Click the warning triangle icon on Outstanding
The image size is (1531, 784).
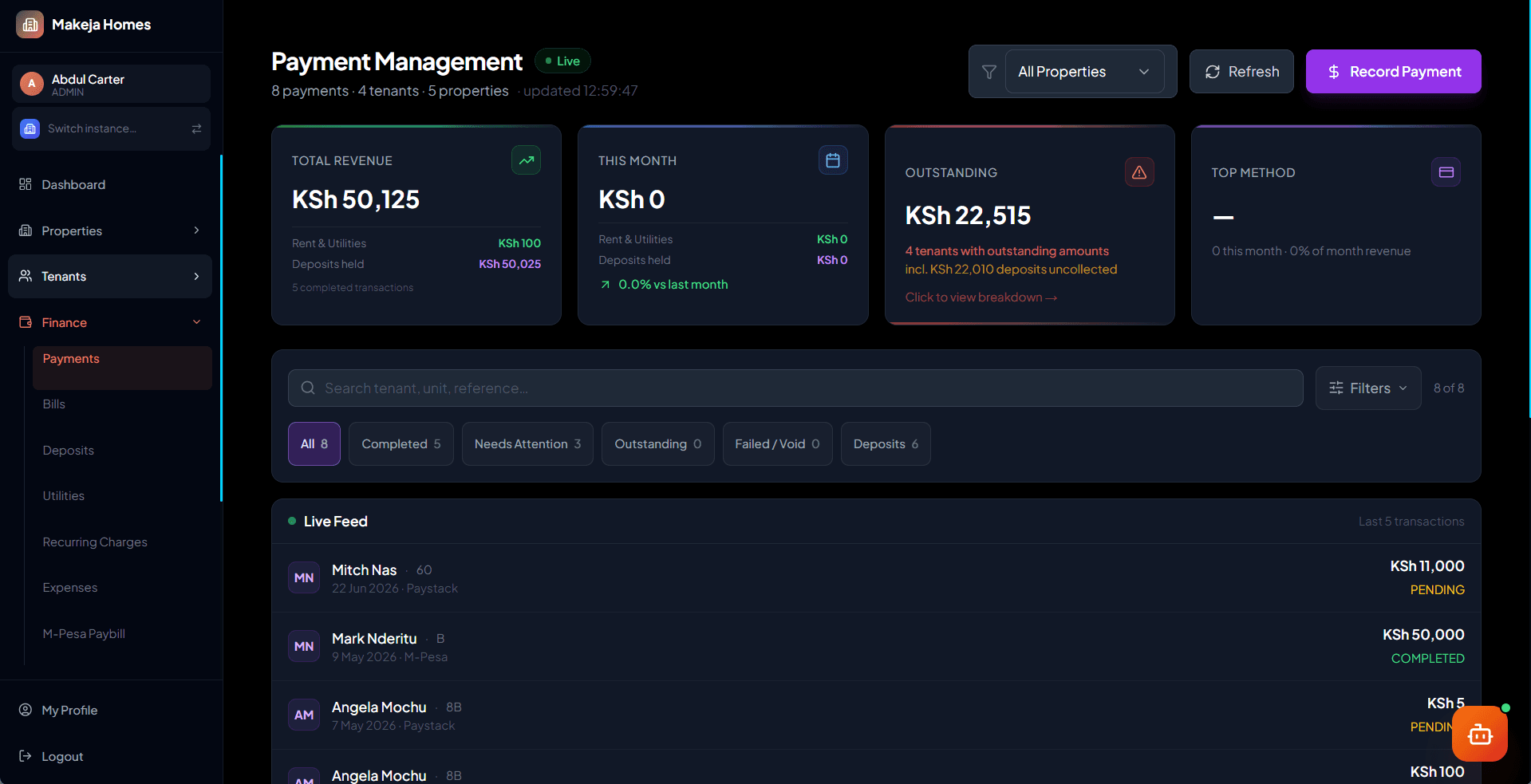(1139, 172)
